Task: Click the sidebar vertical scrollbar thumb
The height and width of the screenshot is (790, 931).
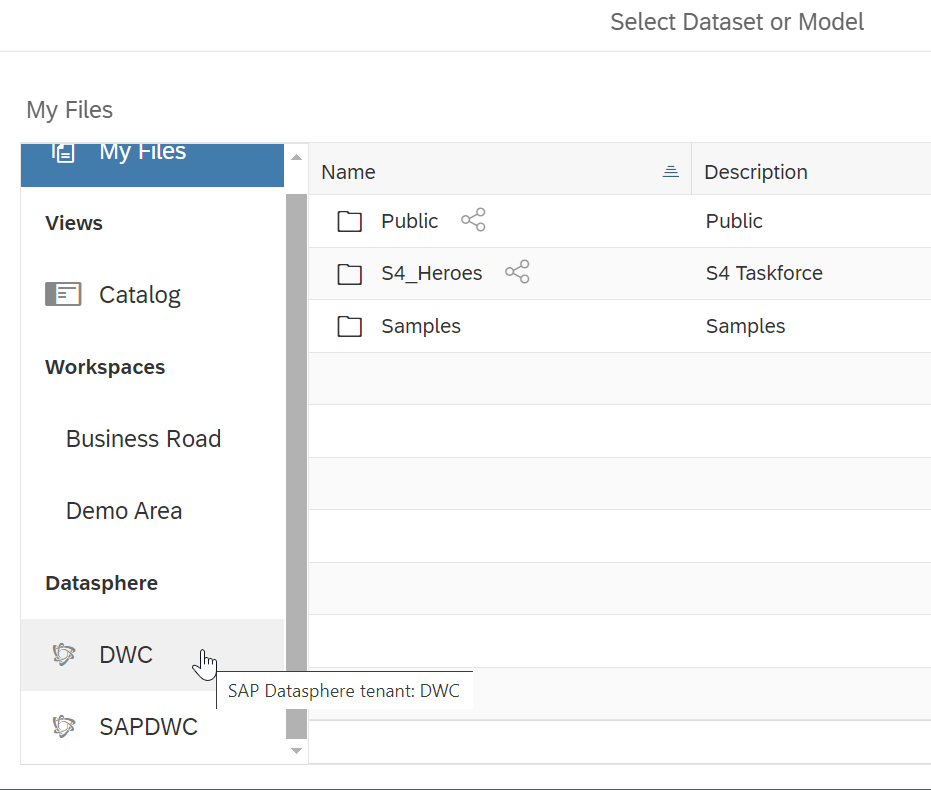Action: (x=296, y=450)
